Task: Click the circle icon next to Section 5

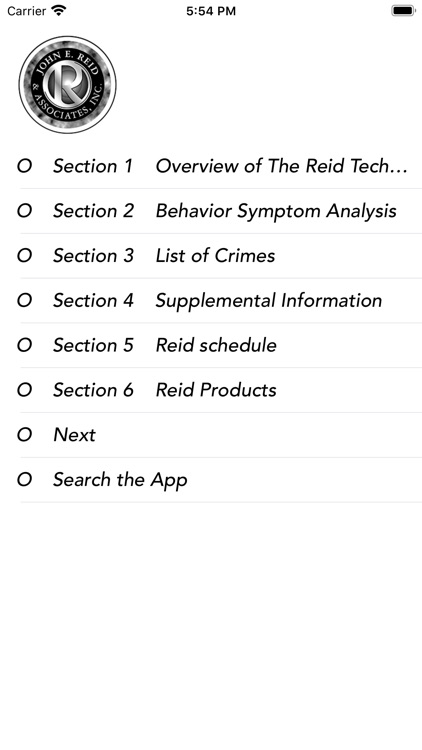Action: pos(24,345)
